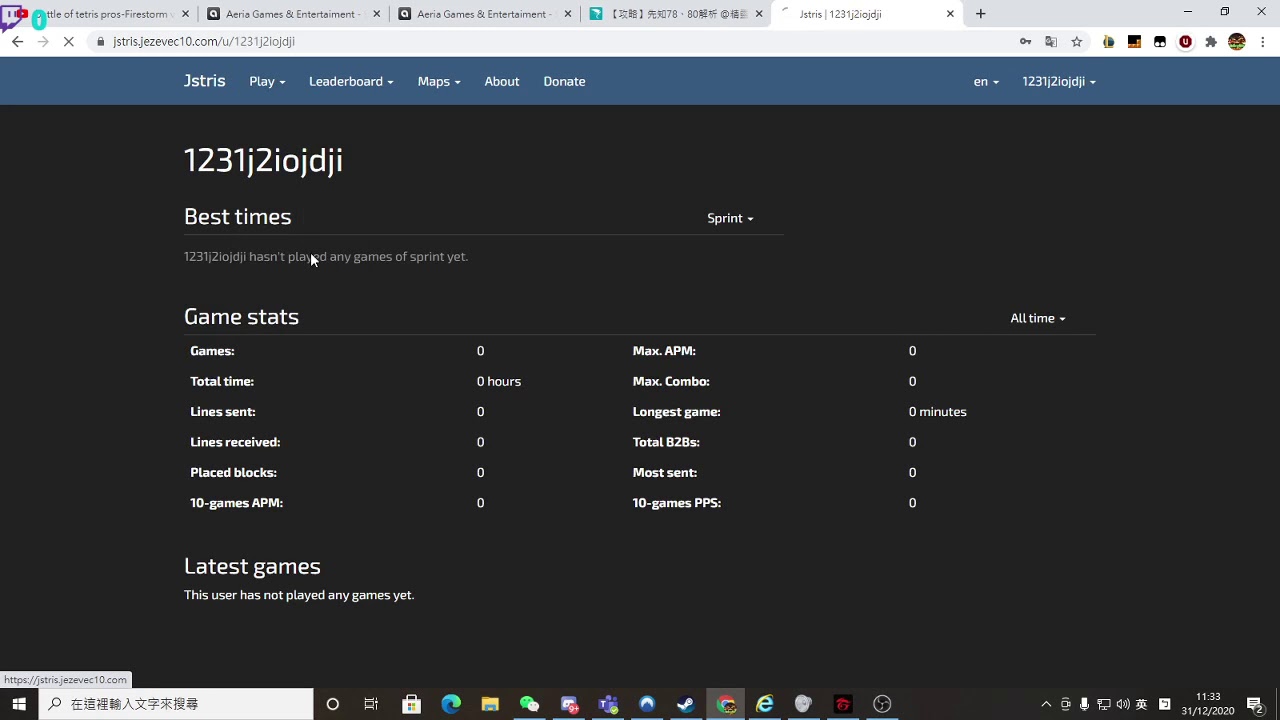Bookmark this page with the star icon

pos(1077,41)
